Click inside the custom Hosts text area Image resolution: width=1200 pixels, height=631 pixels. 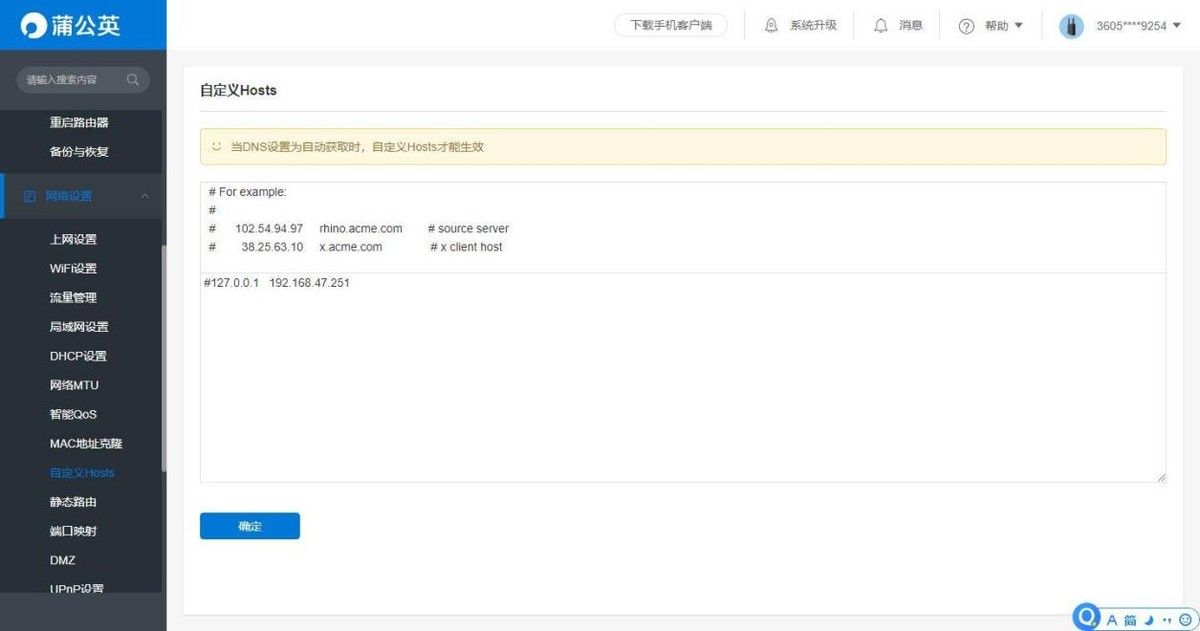682,380
